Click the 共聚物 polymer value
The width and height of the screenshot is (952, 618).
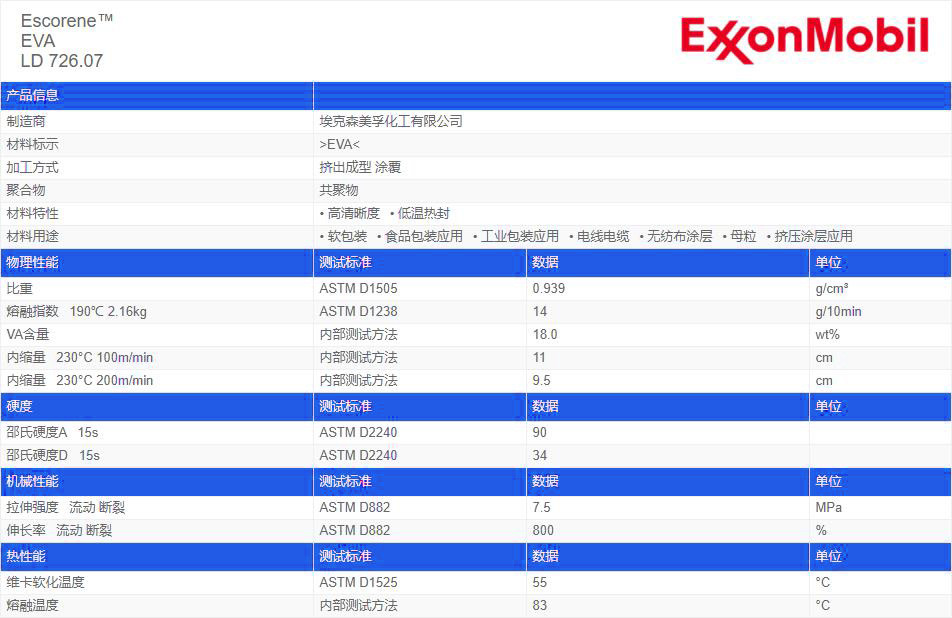point(339,190)
